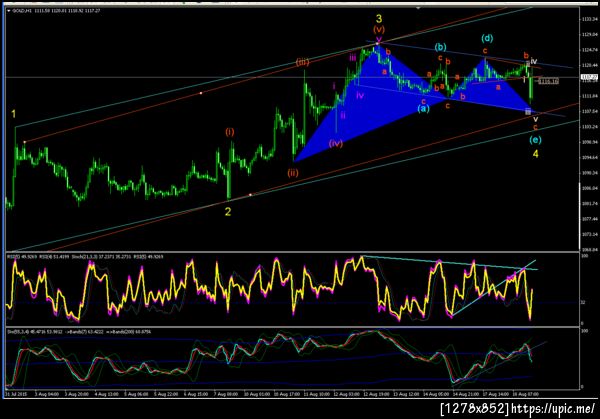
Task: Select the yellow wave 1 label
Action: (x=14, y=114)
